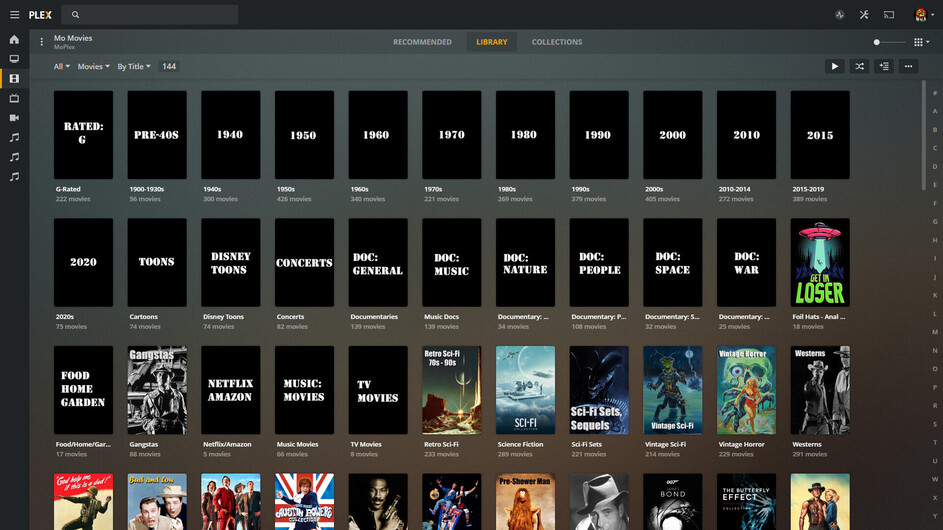Image resolution: width=943 pixels, height=530 pixels.
Task: Jump to letter A in alphabet index
Action: [x=935, y=111]
